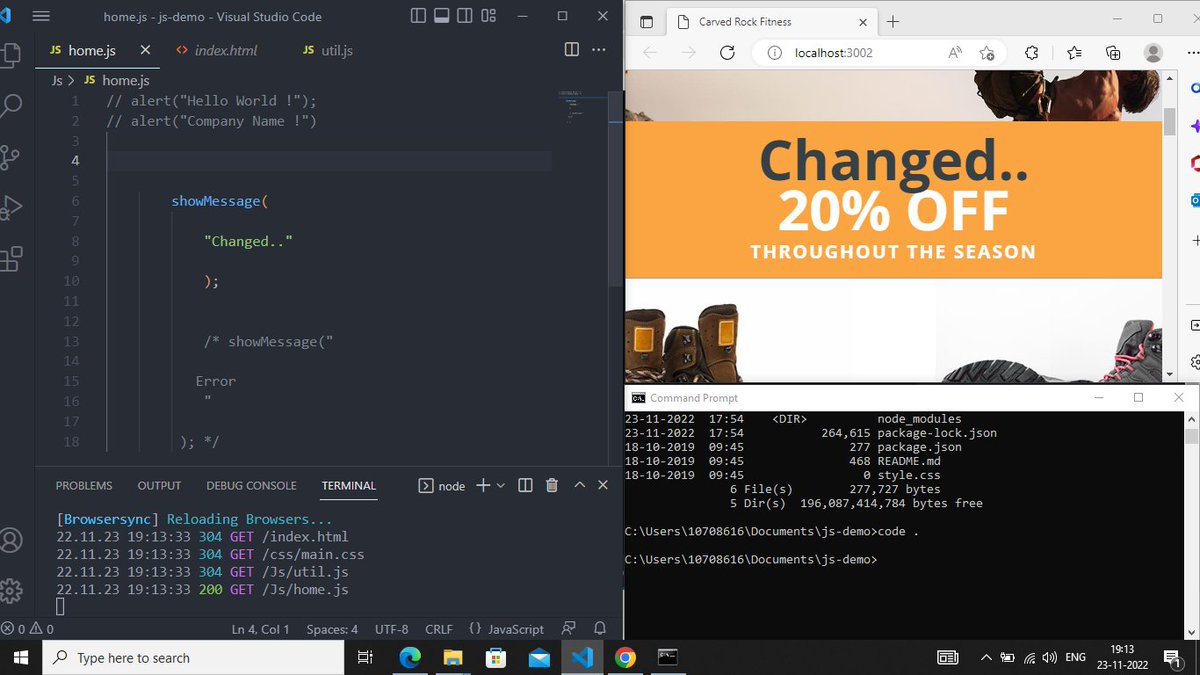Toggle secondary side bar layout icon

(464, 16)
